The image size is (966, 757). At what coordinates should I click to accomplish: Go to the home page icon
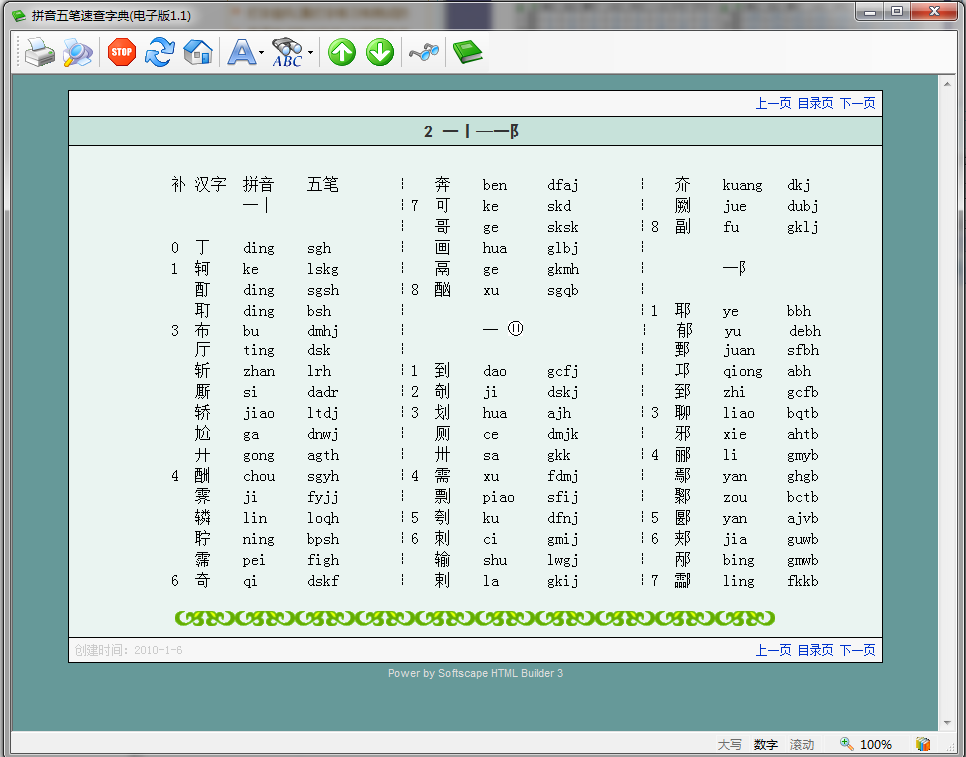click(198, 52)
